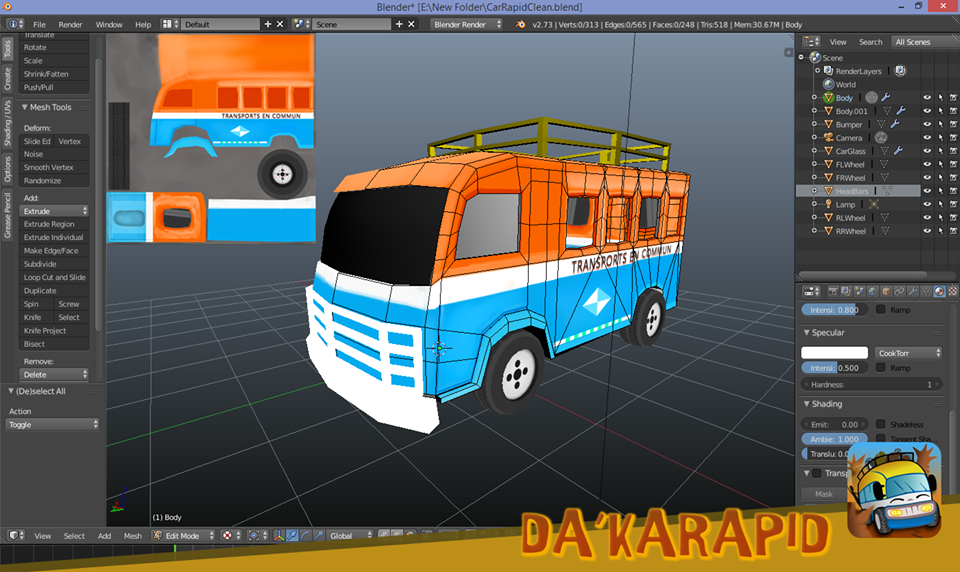Open the Scene properties tab icon
This screenshot has height=572, width=960.
point(859,291)
